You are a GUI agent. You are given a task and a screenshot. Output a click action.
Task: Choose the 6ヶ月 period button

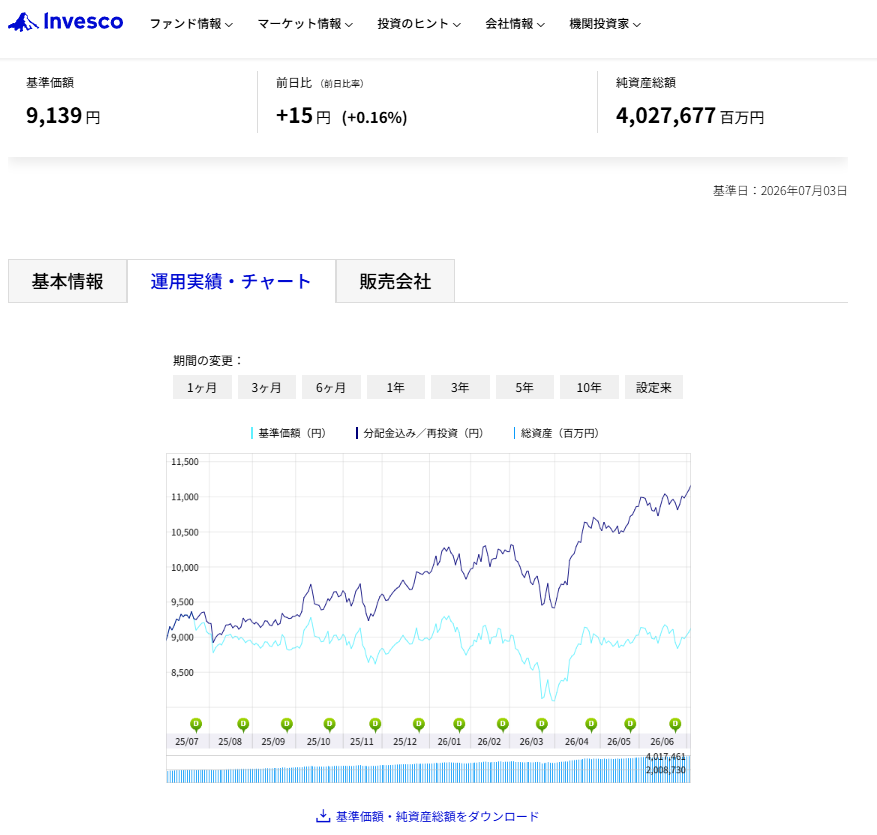pyautogui.click(x=331, y=387)
